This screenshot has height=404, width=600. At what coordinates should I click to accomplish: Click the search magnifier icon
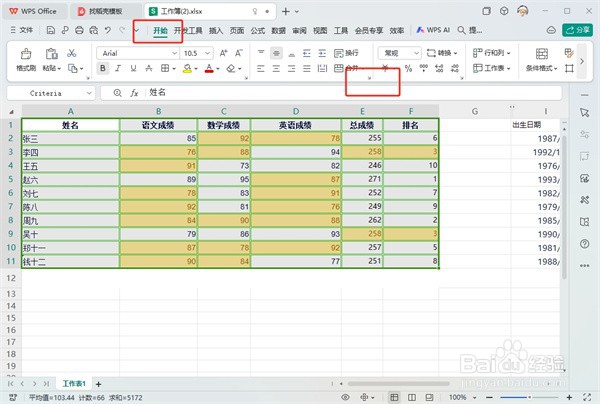(x=462, y=30)
